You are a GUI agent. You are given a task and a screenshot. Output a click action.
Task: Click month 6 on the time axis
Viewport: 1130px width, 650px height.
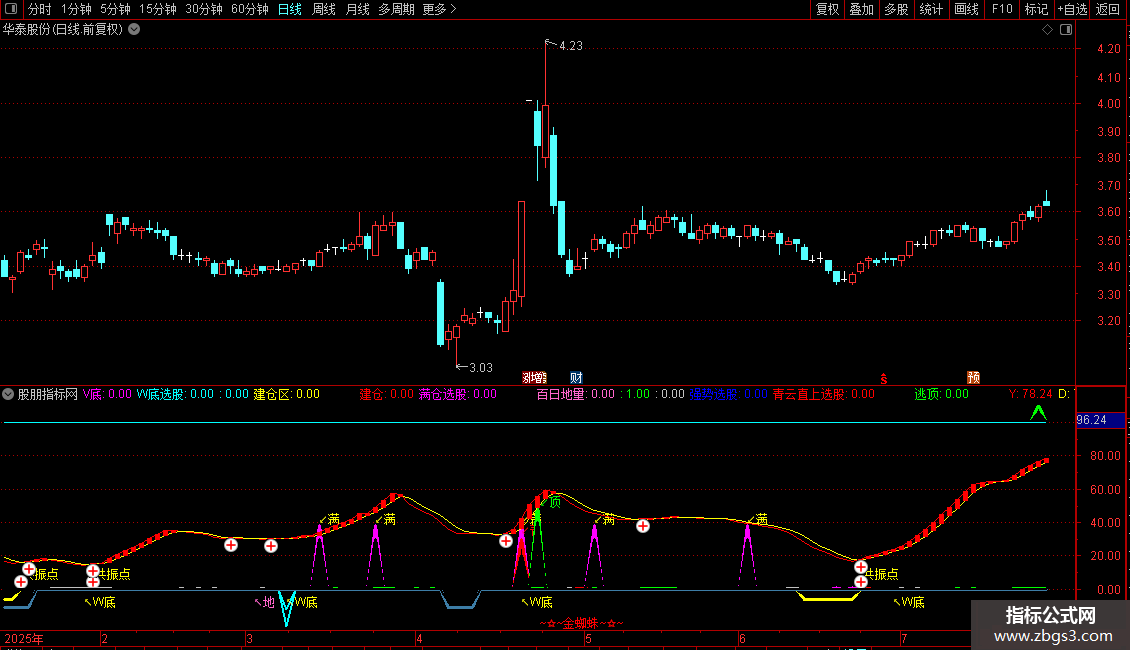coord(742,638)
